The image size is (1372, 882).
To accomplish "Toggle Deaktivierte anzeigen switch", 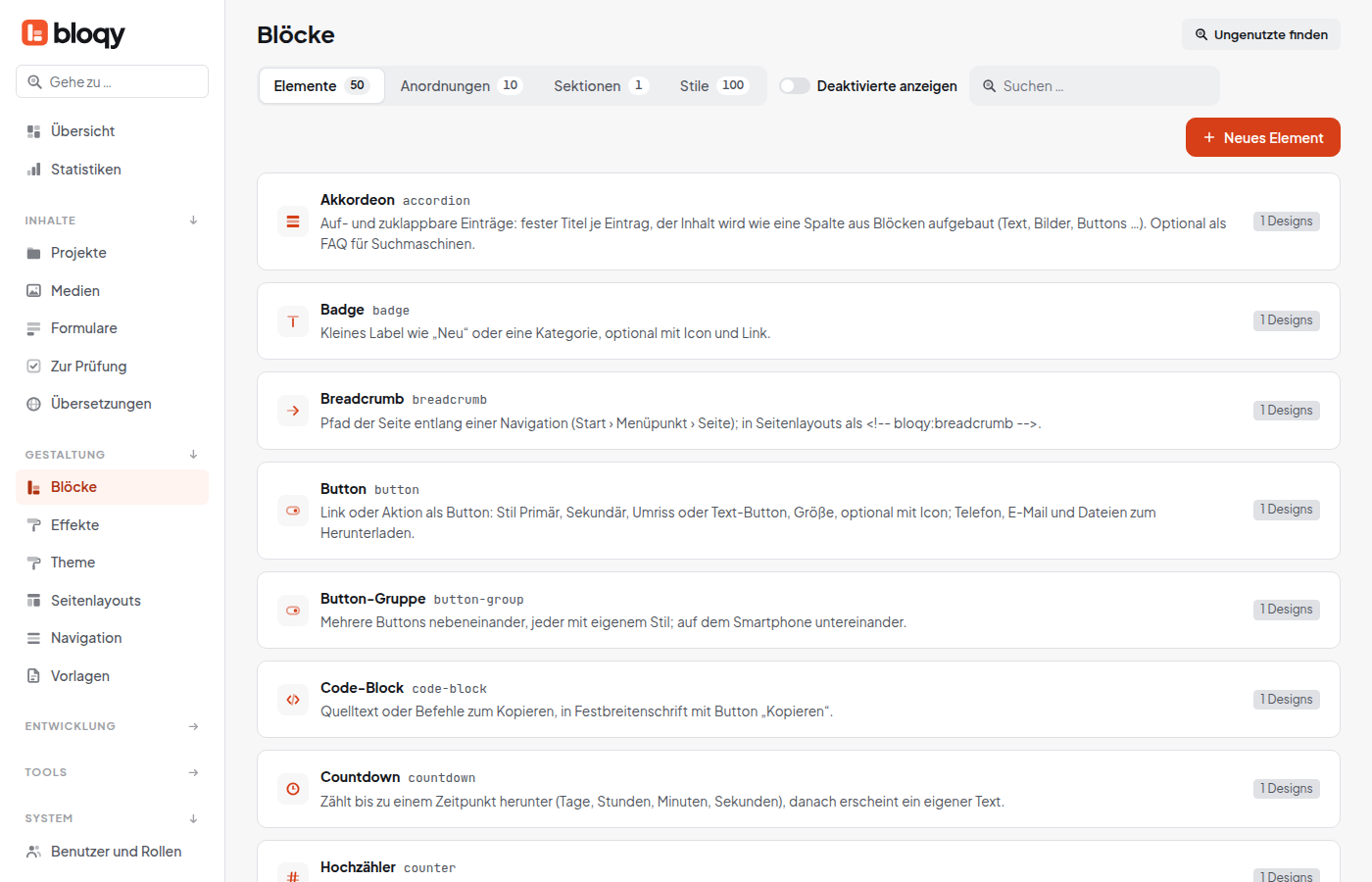I will (795, 86).
